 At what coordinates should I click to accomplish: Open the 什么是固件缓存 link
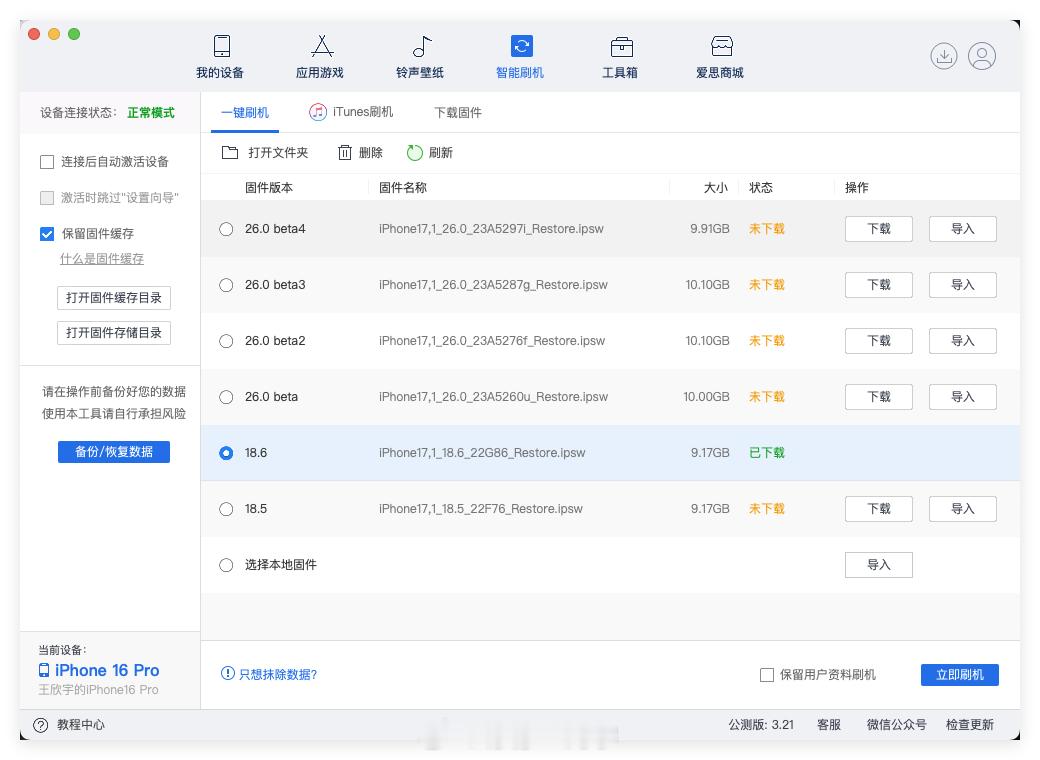click(x=102, y=259)
